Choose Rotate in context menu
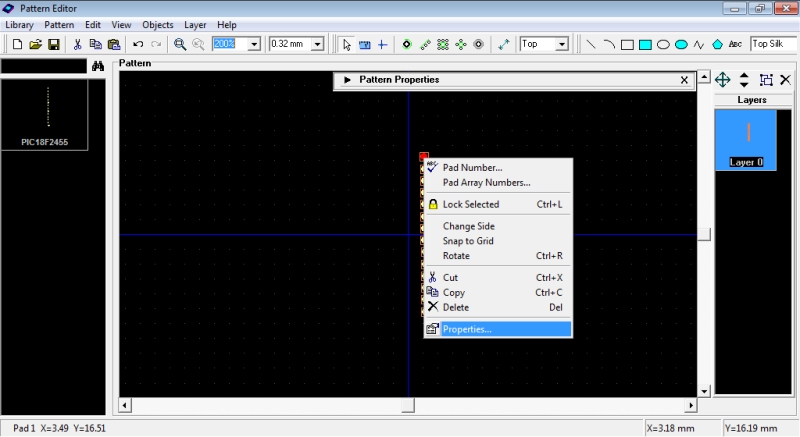 tap(498, 255)
